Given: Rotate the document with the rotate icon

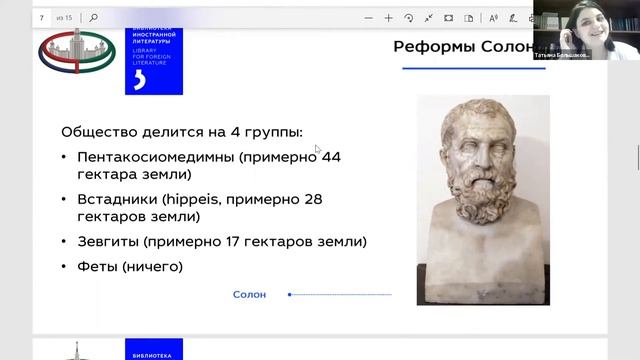Looking at the screenshot, I should coord(409,18).
